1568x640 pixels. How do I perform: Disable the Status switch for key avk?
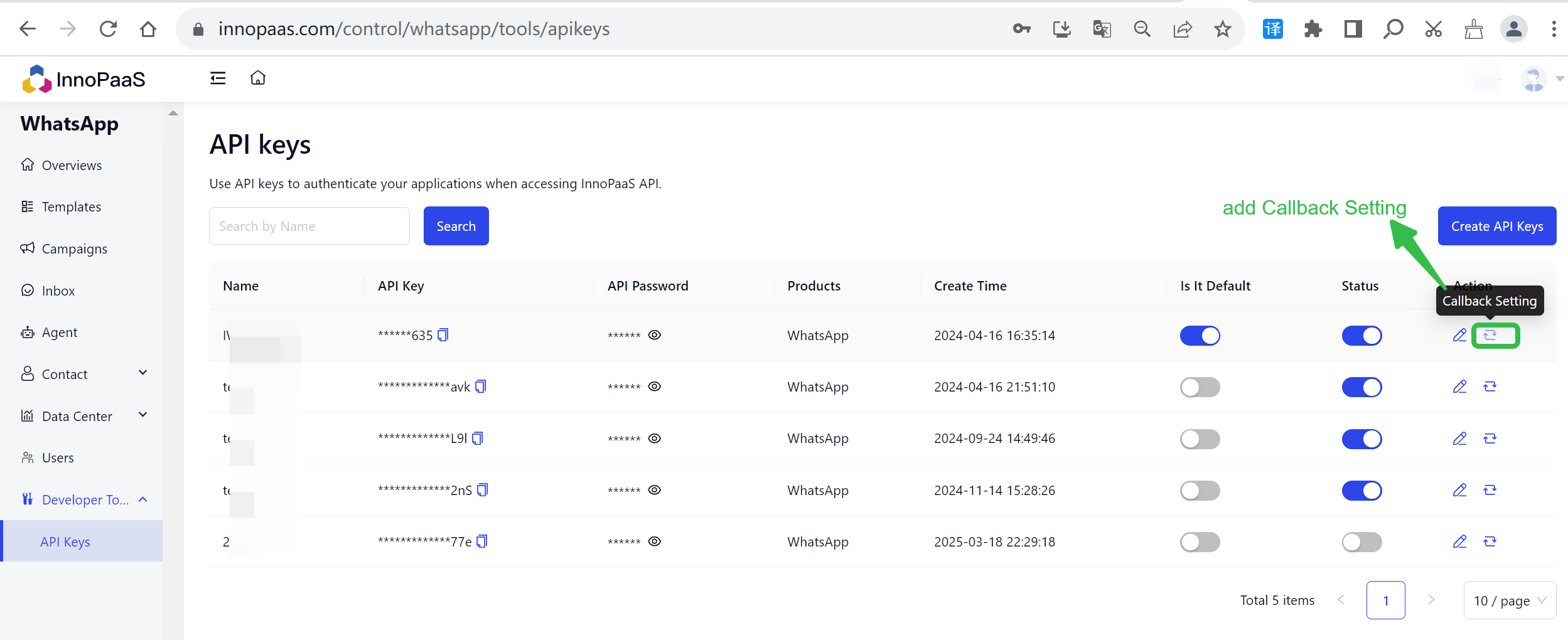1362,387
